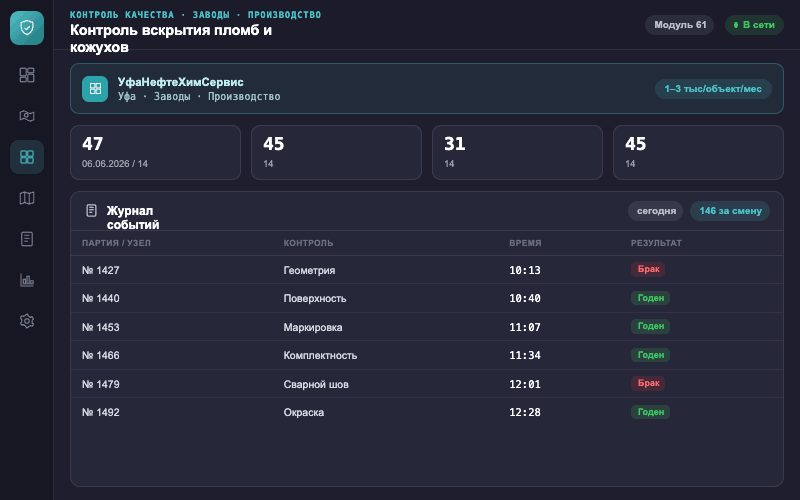Click the РЕЗУЛЬТАТ column header

click(x=656, y=243)
